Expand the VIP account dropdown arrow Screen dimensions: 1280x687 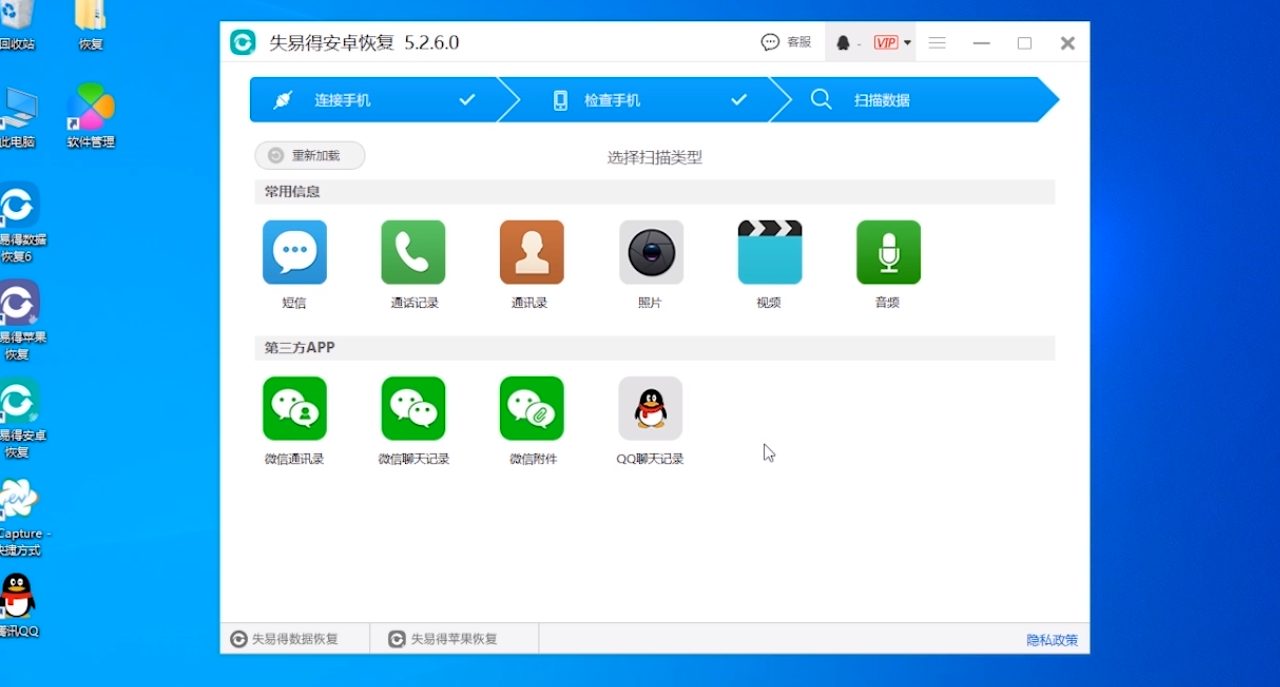click(x=907, y=43)
